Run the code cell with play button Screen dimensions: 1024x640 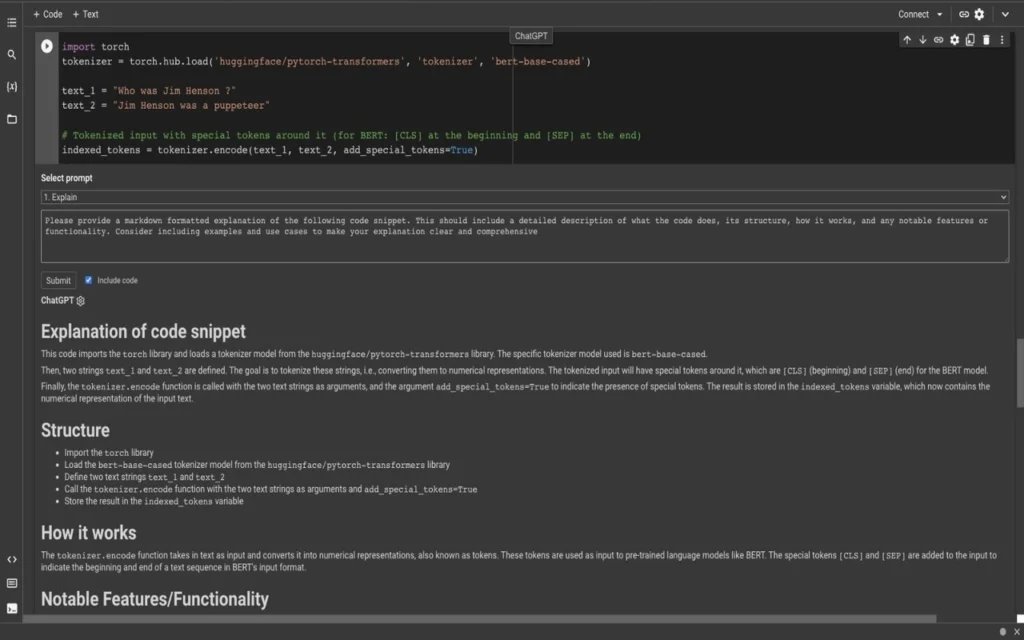[x=47, y=46]
